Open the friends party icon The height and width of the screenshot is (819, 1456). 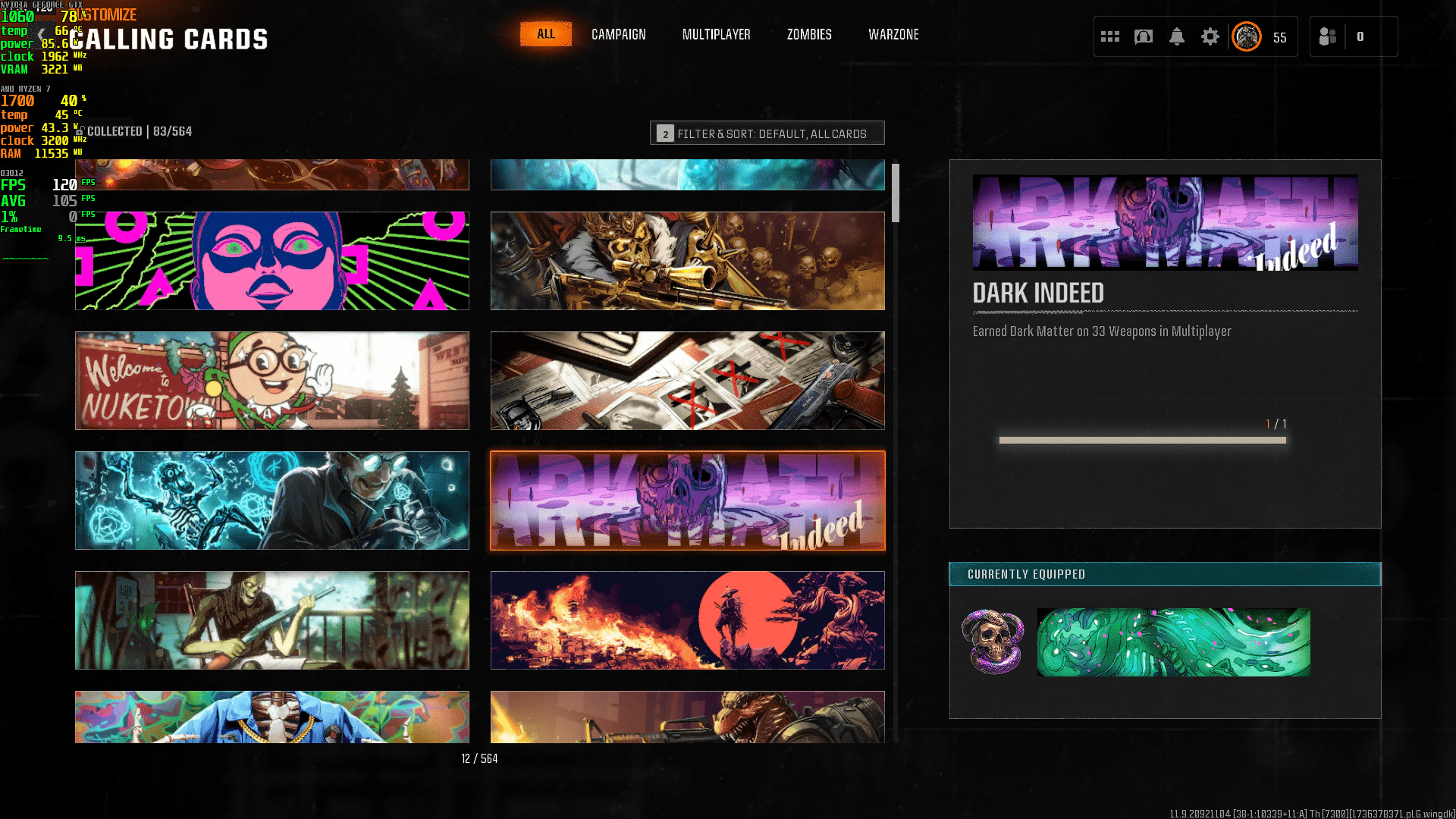[1328, 36]
